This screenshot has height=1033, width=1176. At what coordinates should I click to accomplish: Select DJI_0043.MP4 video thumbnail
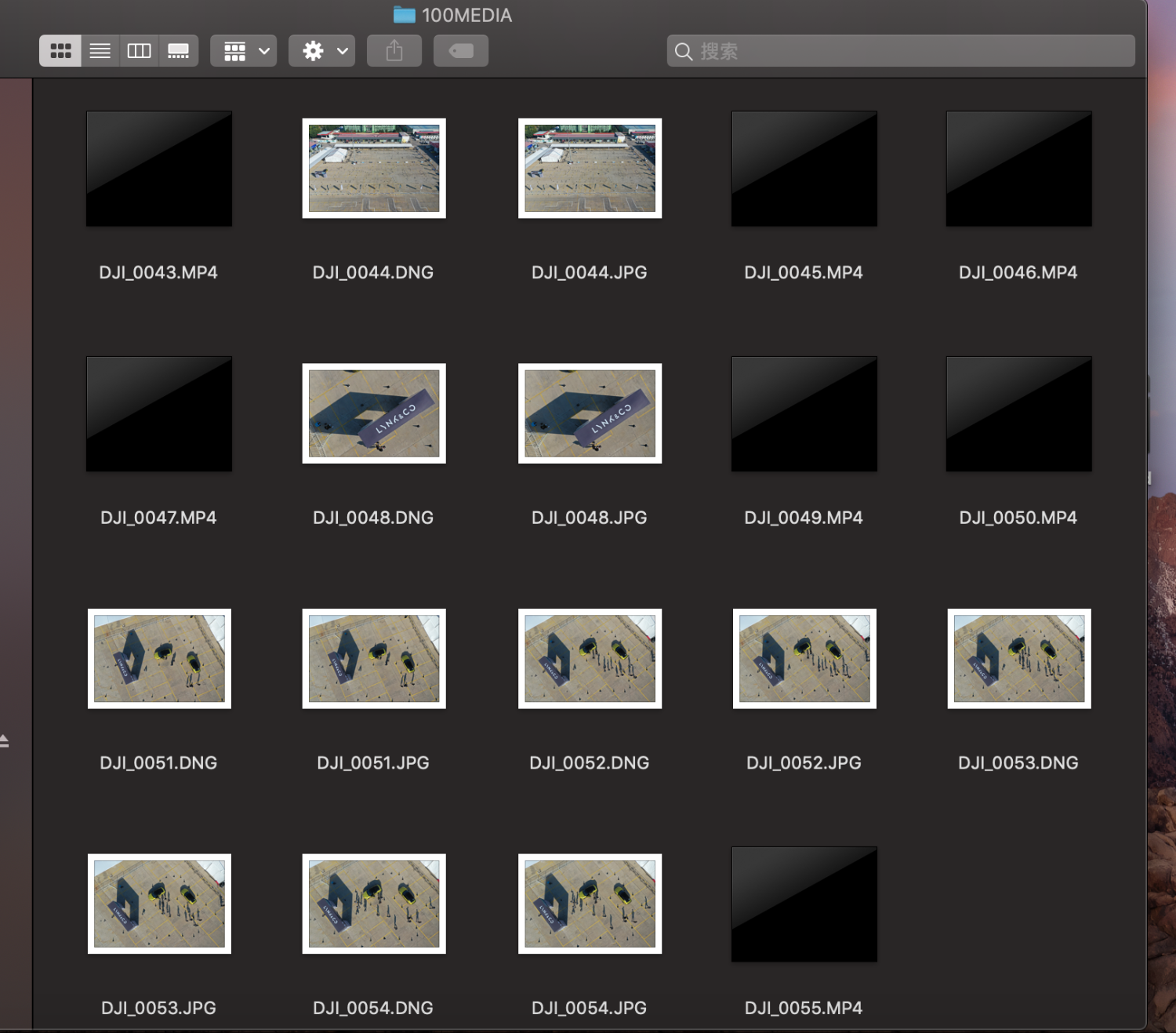point(159,169)
